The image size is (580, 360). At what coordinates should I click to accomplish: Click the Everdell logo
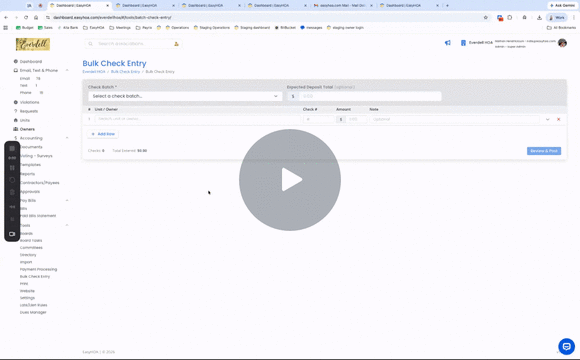(x=33, y=44)
